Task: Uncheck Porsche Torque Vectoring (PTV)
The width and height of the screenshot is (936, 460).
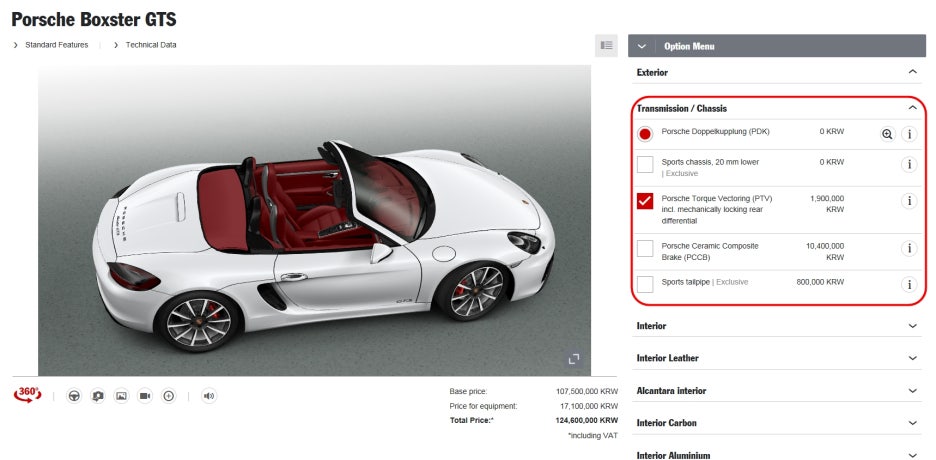Action: point(645,201)
